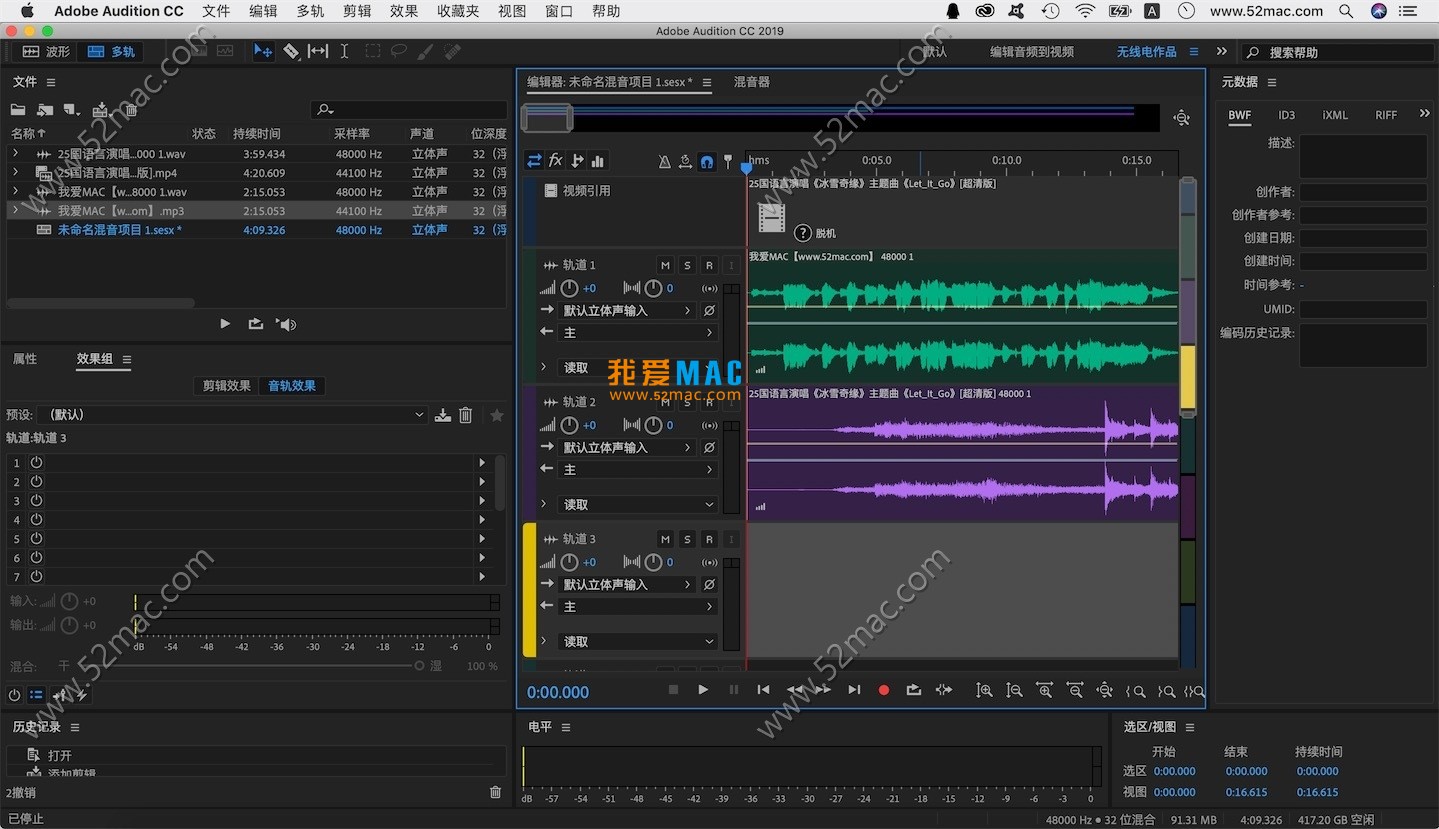Click the trash icon in Files panel

click(131, 110)
